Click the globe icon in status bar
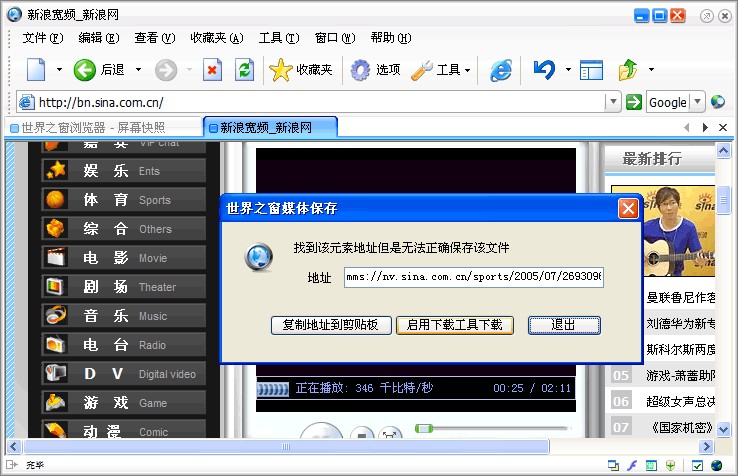The image size is (738, 476). point(716,465)
